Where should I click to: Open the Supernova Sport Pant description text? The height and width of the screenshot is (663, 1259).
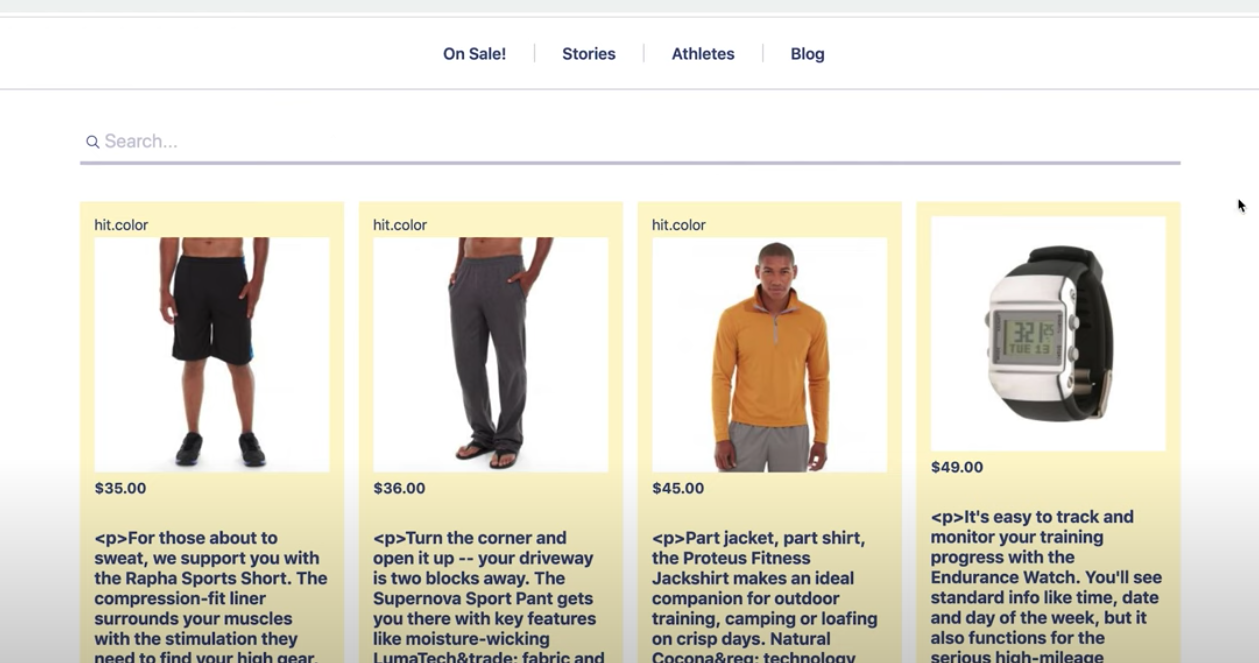click(x=489, y=596)
